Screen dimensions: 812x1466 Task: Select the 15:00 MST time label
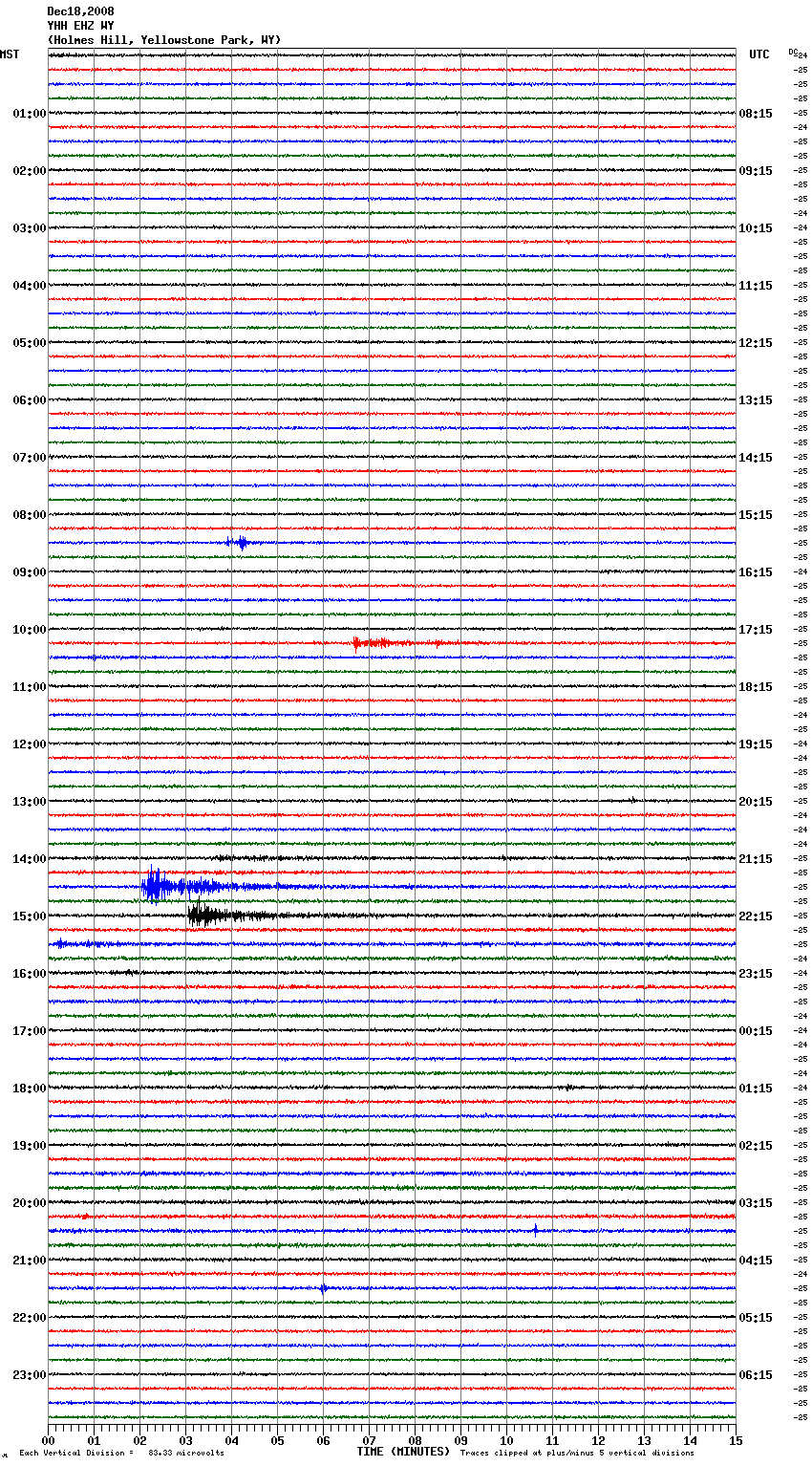30,916
